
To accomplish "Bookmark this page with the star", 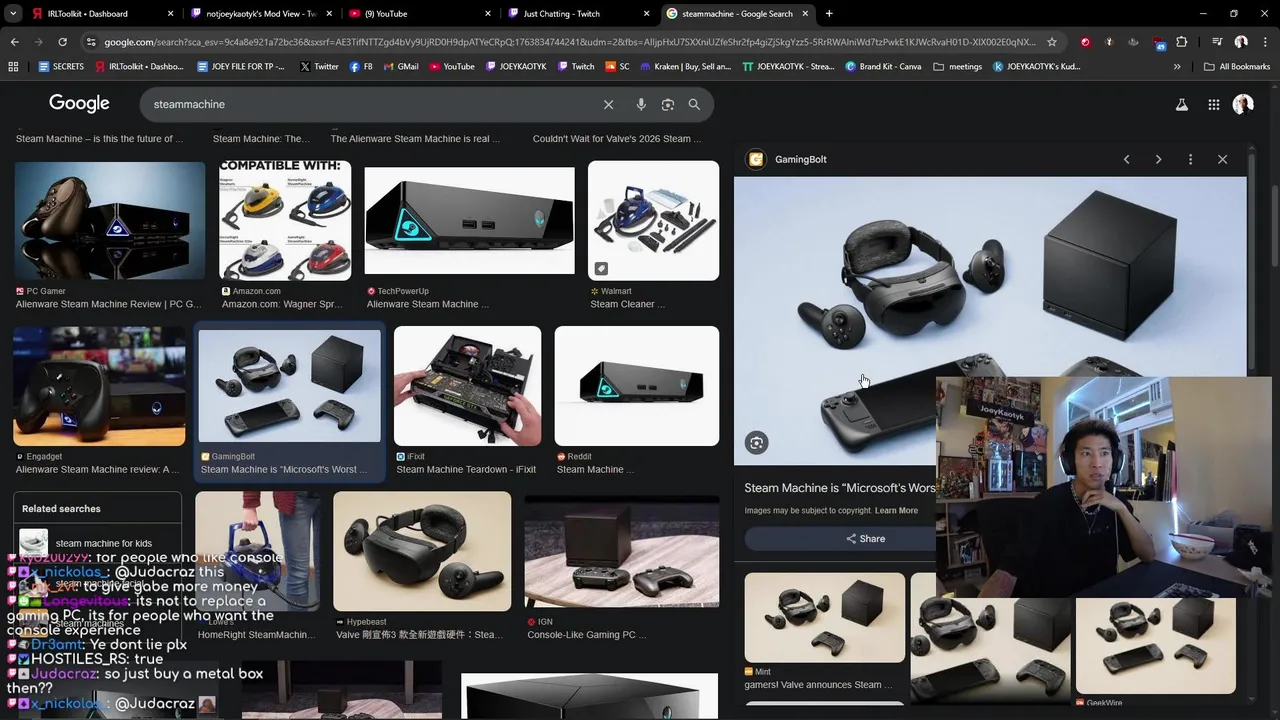I will pos(1052,42).
